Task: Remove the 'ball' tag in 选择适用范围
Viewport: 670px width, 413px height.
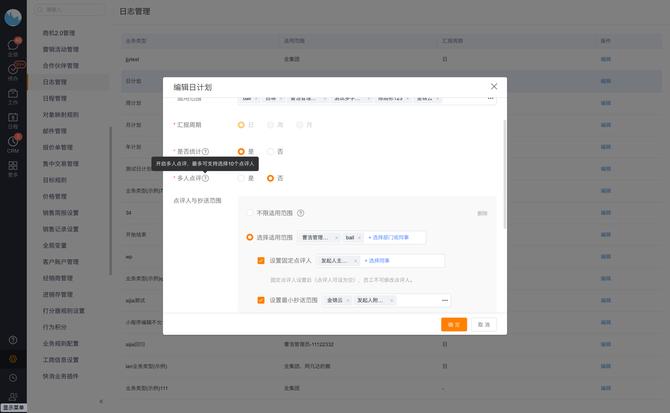Action: point(362,237)
